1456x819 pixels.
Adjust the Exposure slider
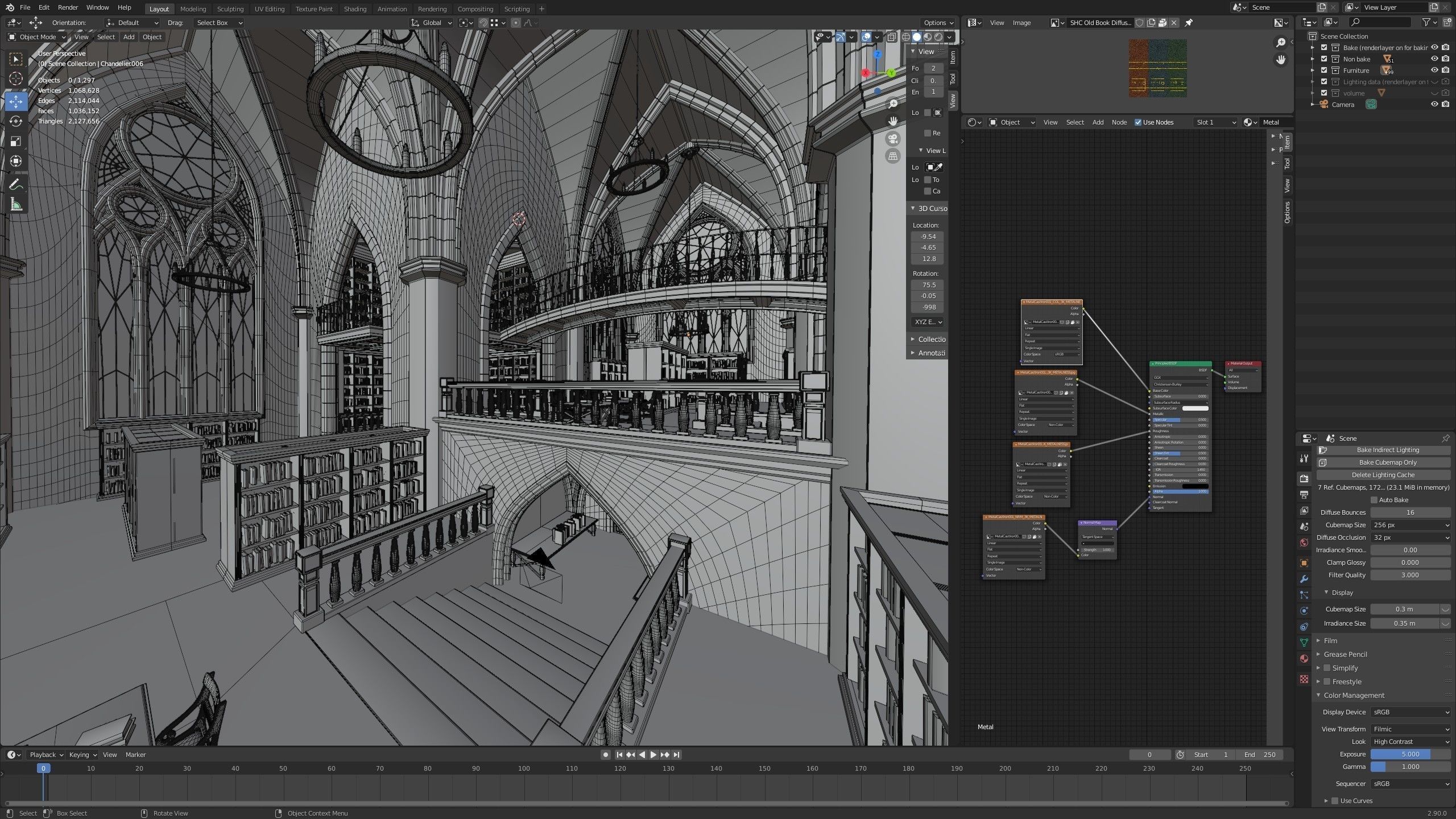(1409, 754)
